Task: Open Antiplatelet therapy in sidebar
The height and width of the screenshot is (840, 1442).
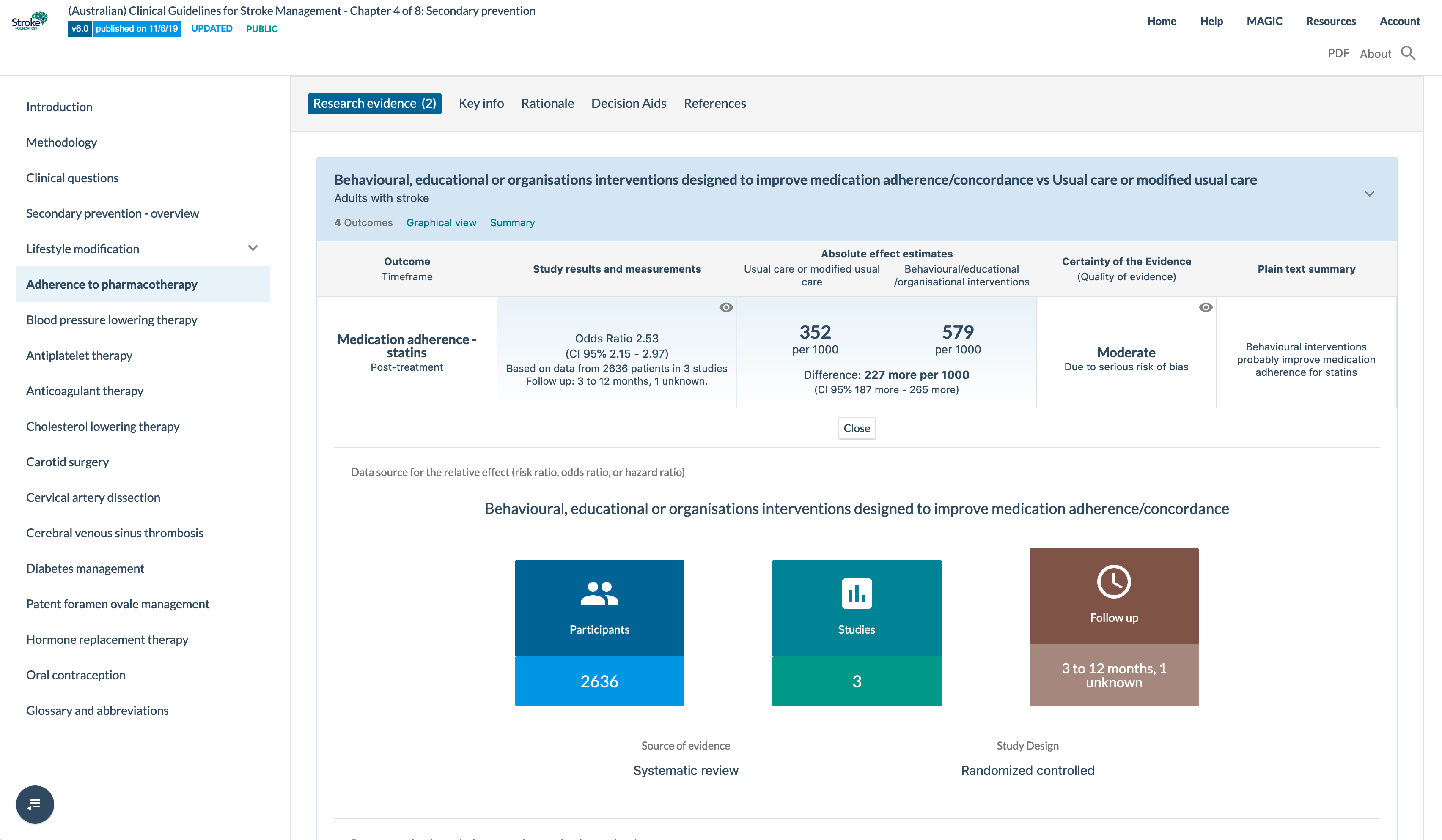Action: [x=79, y=355]
